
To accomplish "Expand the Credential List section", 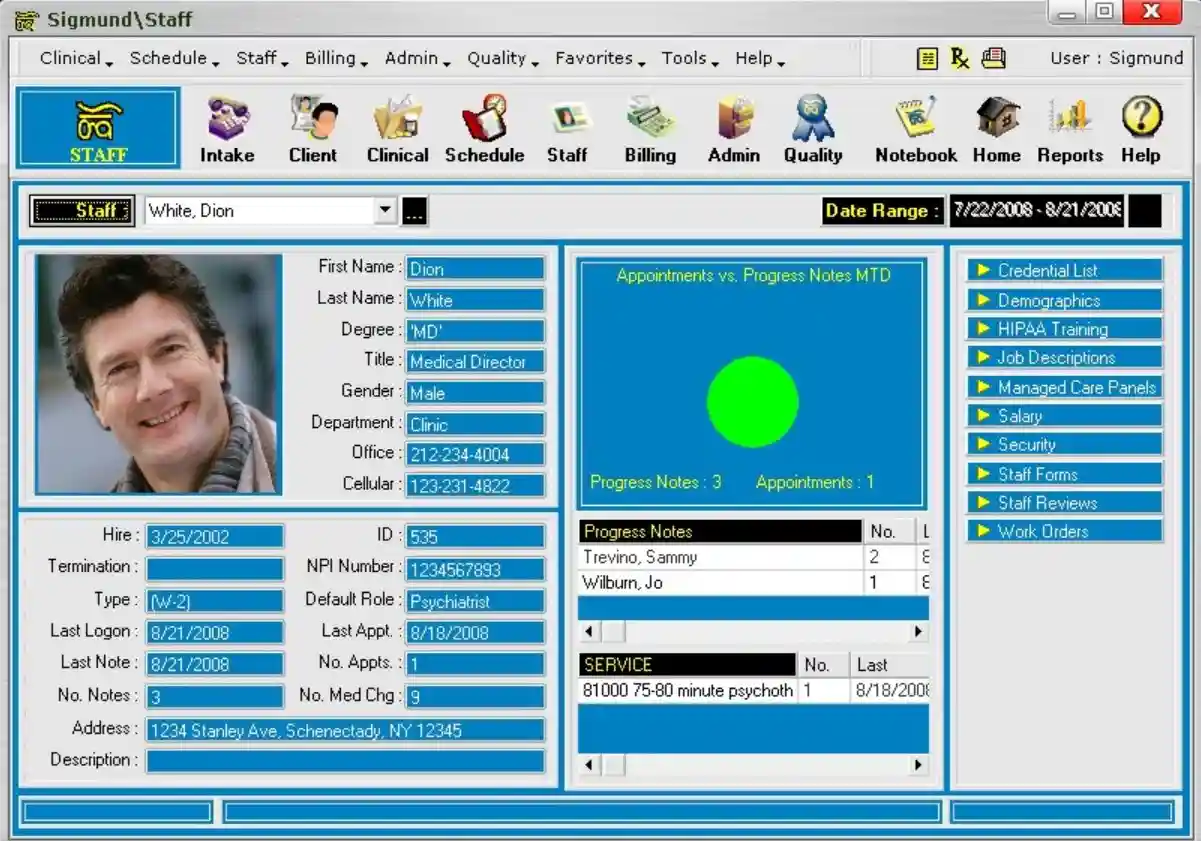I will (x=1064, y=271).
